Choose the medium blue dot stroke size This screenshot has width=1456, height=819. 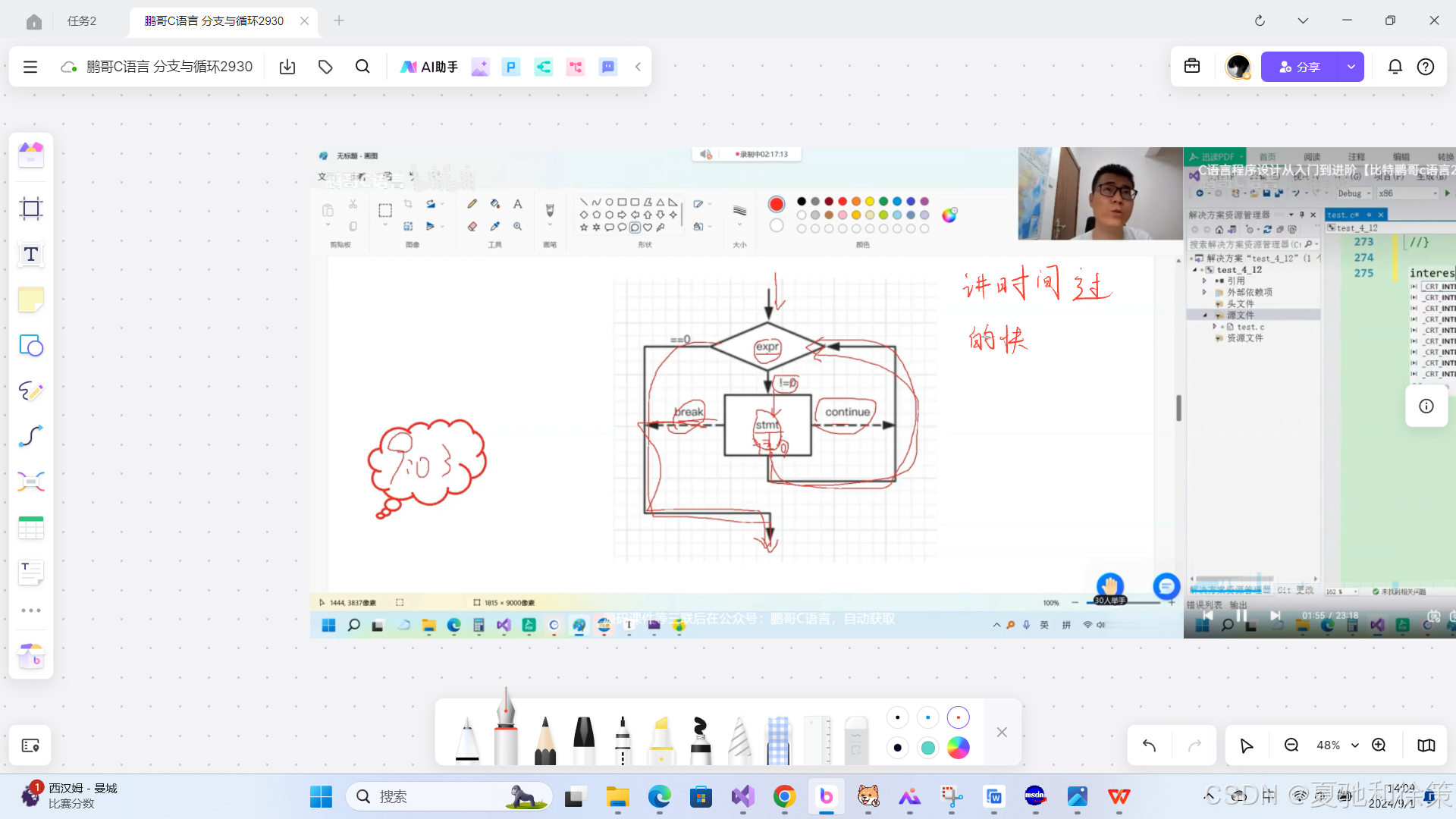(927, 717)
